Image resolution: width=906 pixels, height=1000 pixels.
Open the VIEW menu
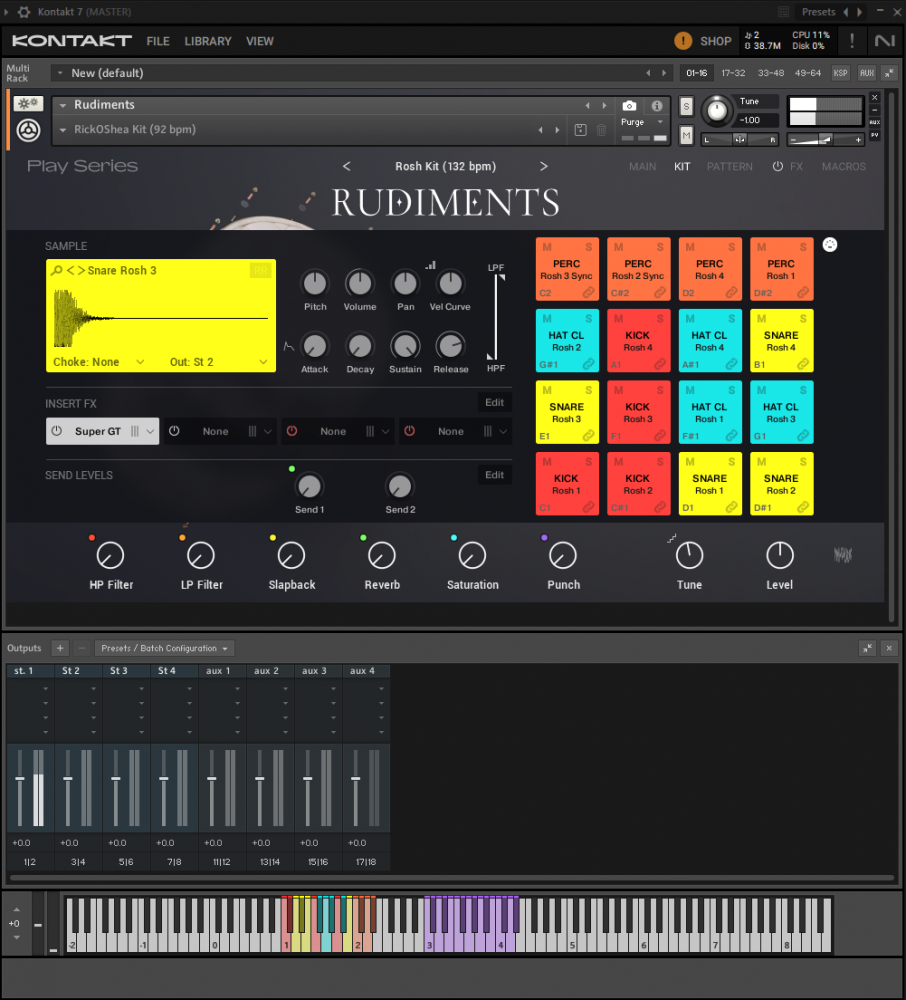click(260, 41)
